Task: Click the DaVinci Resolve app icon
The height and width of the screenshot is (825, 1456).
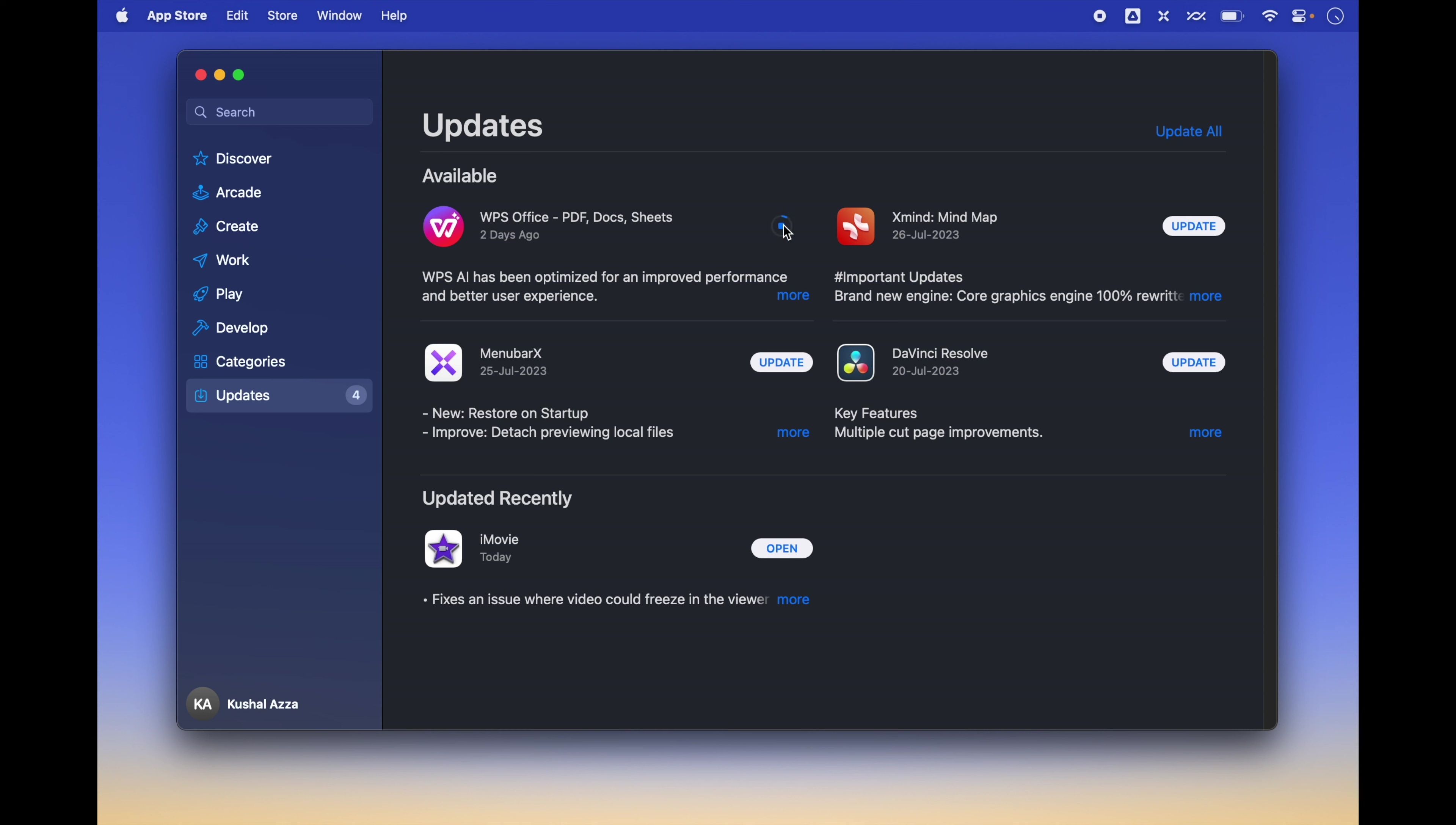Action: [855, 362]
